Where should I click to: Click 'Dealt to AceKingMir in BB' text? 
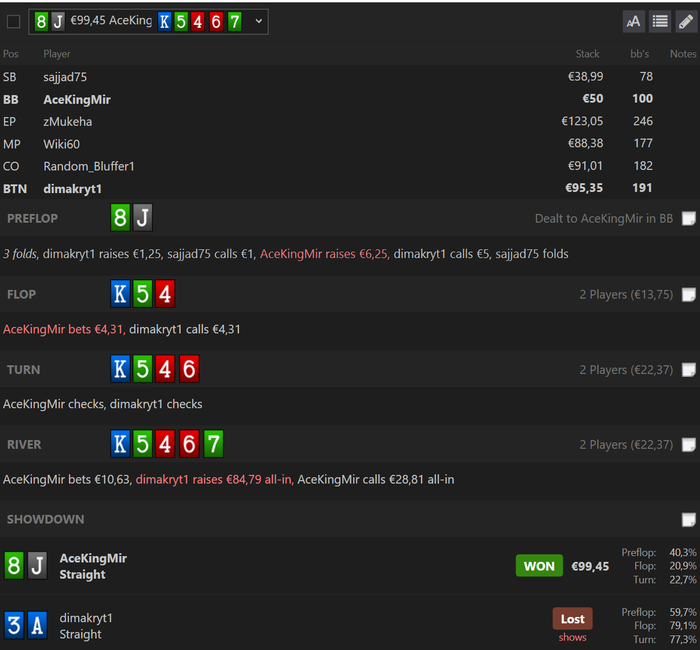point(604,219)
